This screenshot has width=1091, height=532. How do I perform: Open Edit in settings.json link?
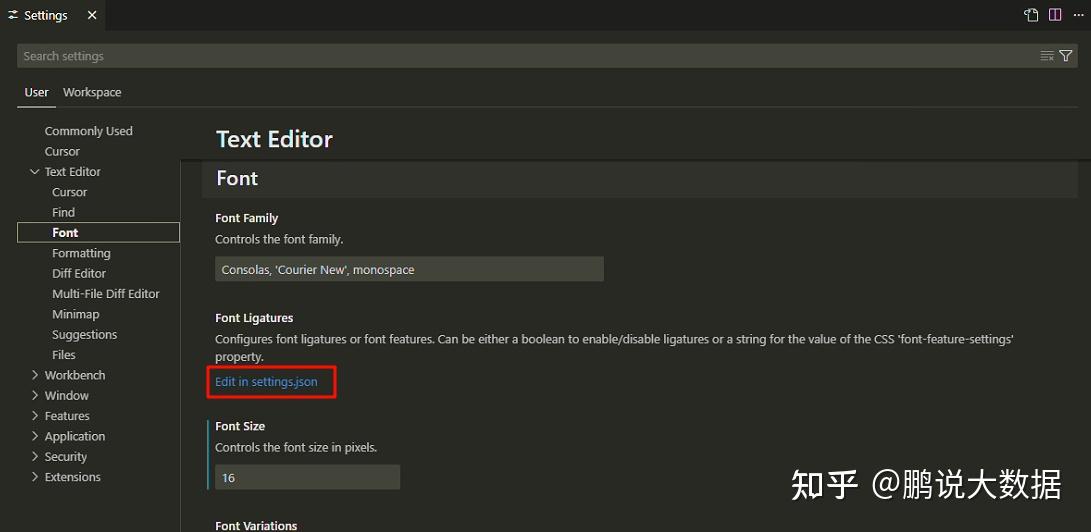(x=266, y=382)
